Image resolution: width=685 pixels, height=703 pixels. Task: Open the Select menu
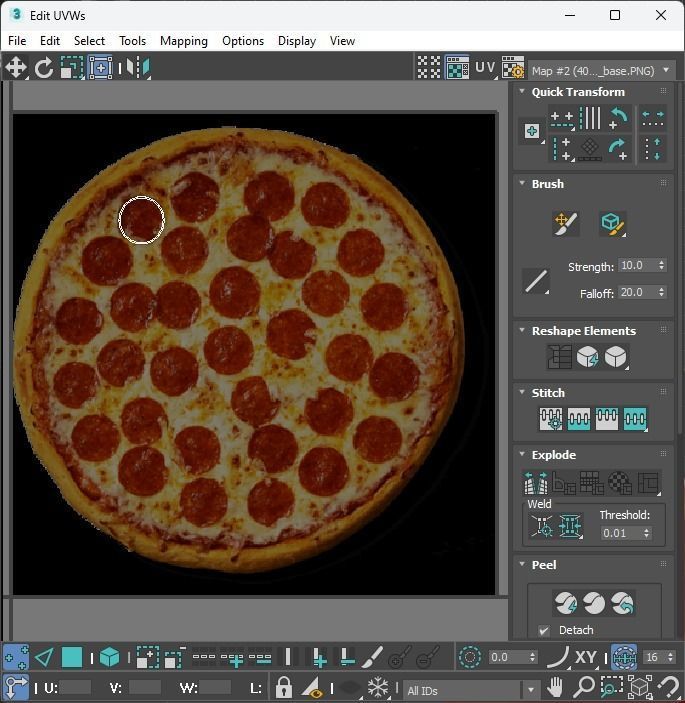coord(89,41)
